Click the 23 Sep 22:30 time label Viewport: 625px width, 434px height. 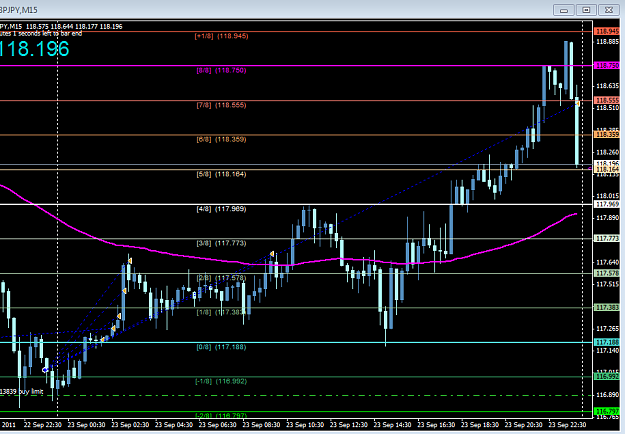[567, 424]
